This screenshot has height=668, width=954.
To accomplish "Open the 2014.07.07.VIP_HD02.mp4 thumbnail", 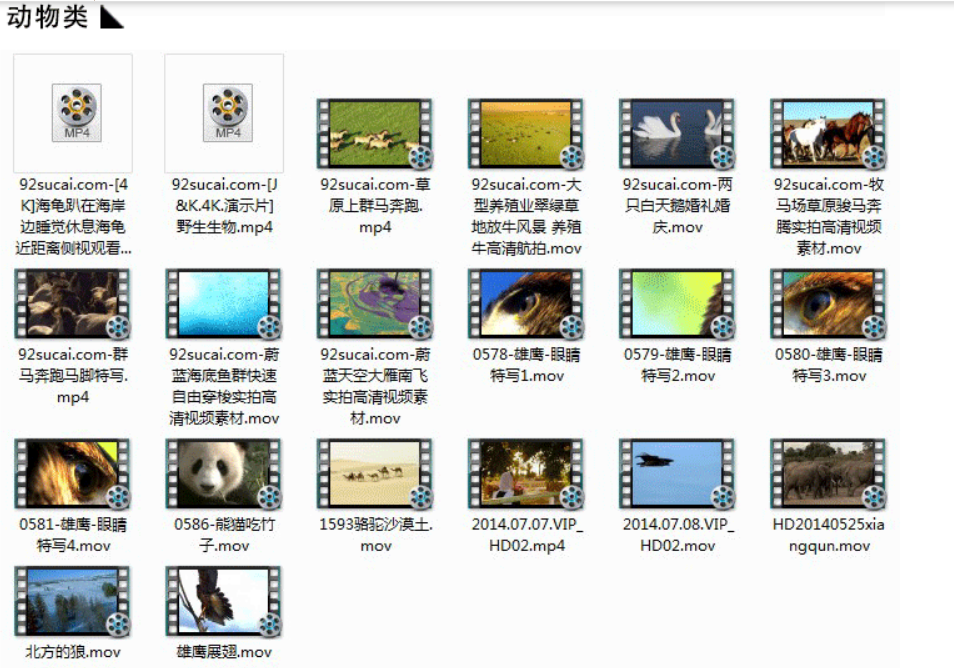I will tap(526, 473).
